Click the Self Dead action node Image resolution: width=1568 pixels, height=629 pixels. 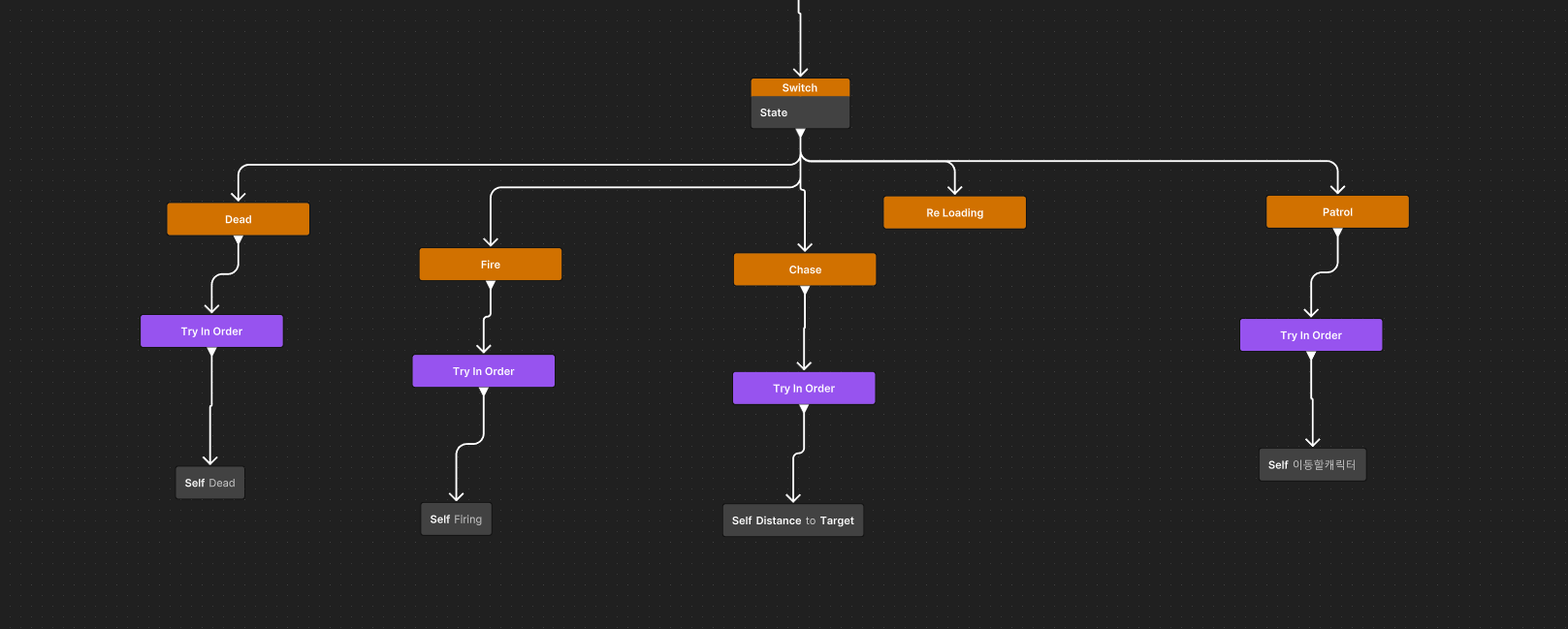209,483
